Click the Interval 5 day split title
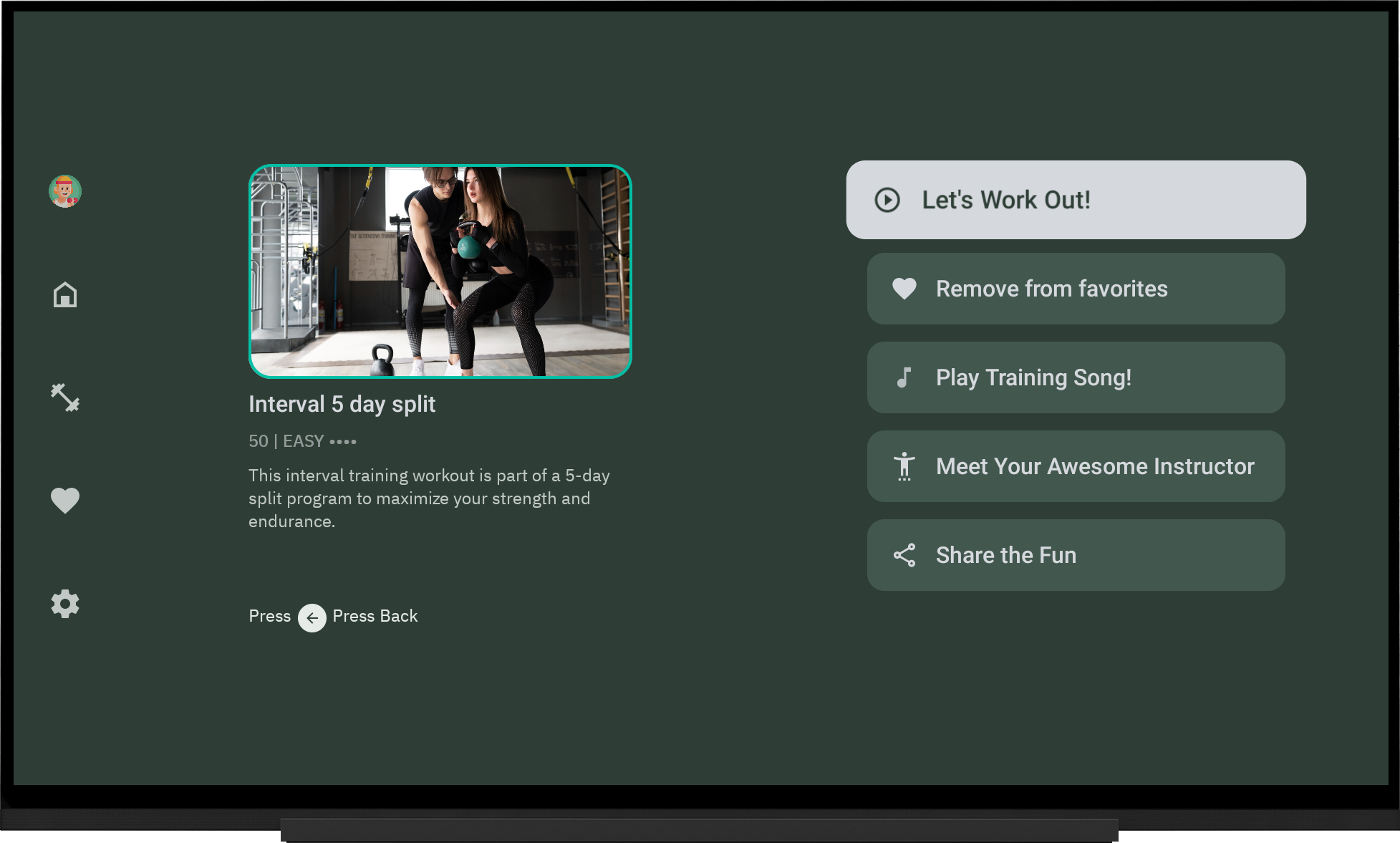 (342, 404)
